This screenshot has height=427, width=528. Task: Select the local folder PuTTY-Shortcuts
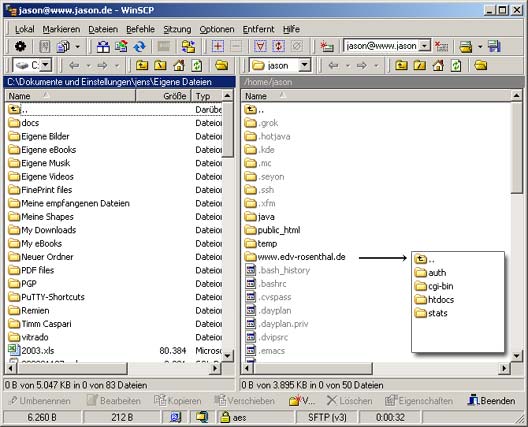point(46,297)
